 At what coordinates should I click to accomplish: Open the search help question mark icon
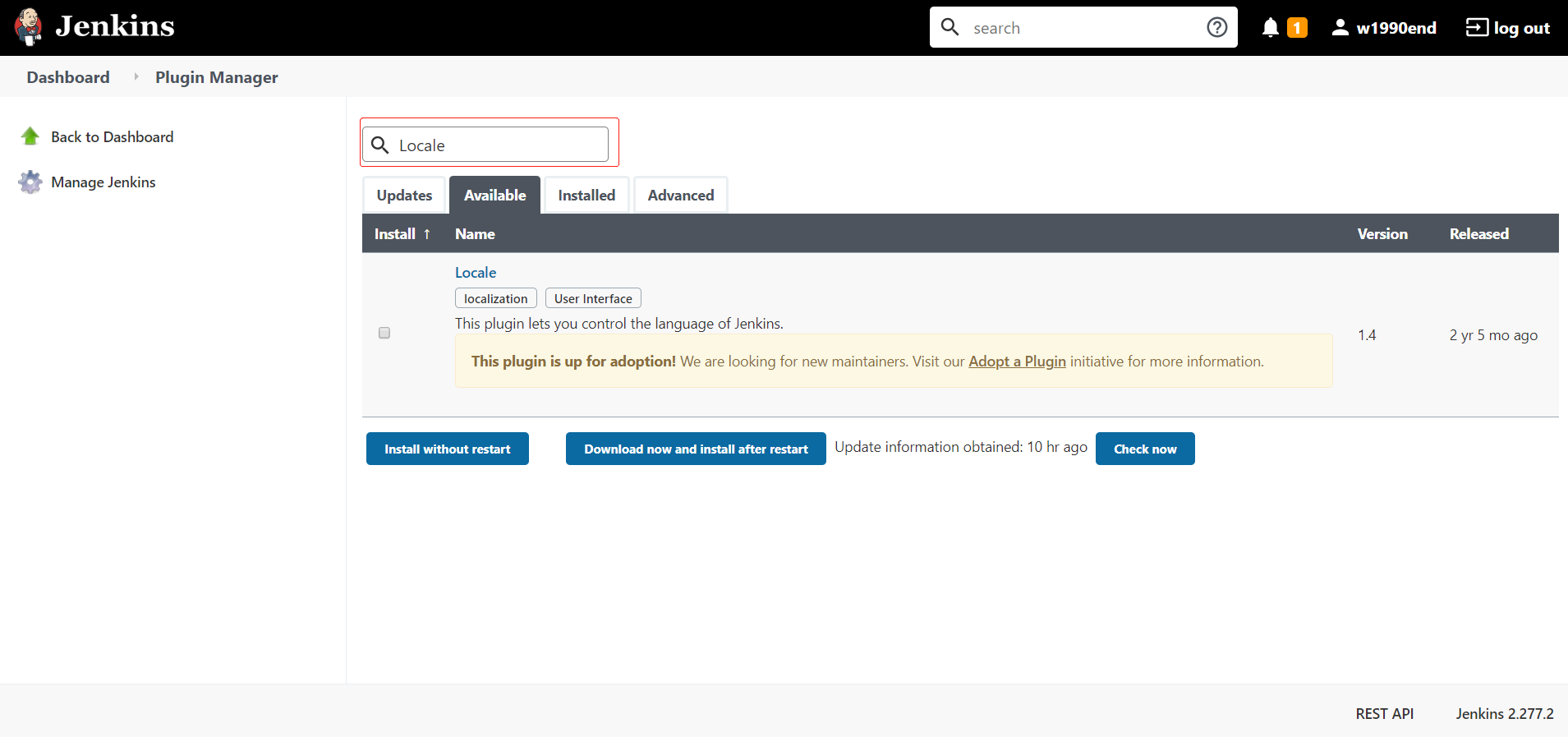coord(1217,27)
